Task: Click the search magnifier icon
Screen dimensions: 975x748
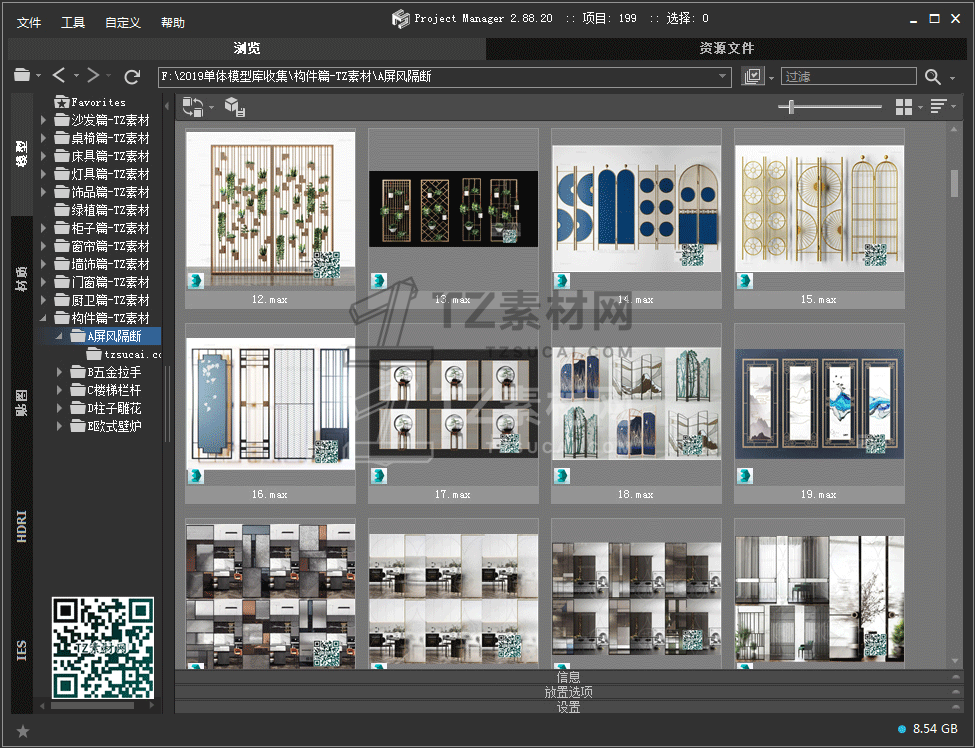Action: point(932,76)
